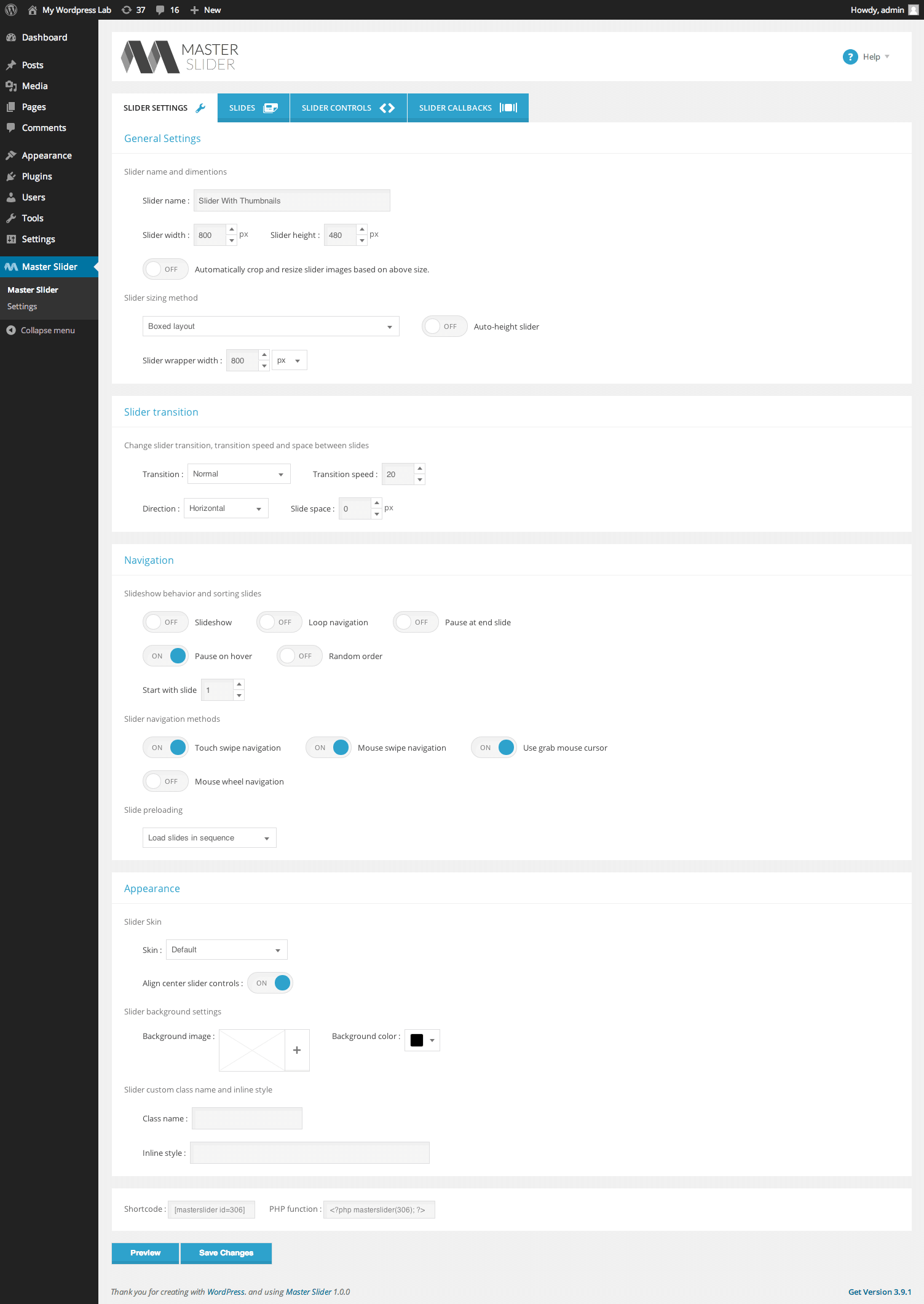Open Master Slider Settings submenu item

pos(22,306)
